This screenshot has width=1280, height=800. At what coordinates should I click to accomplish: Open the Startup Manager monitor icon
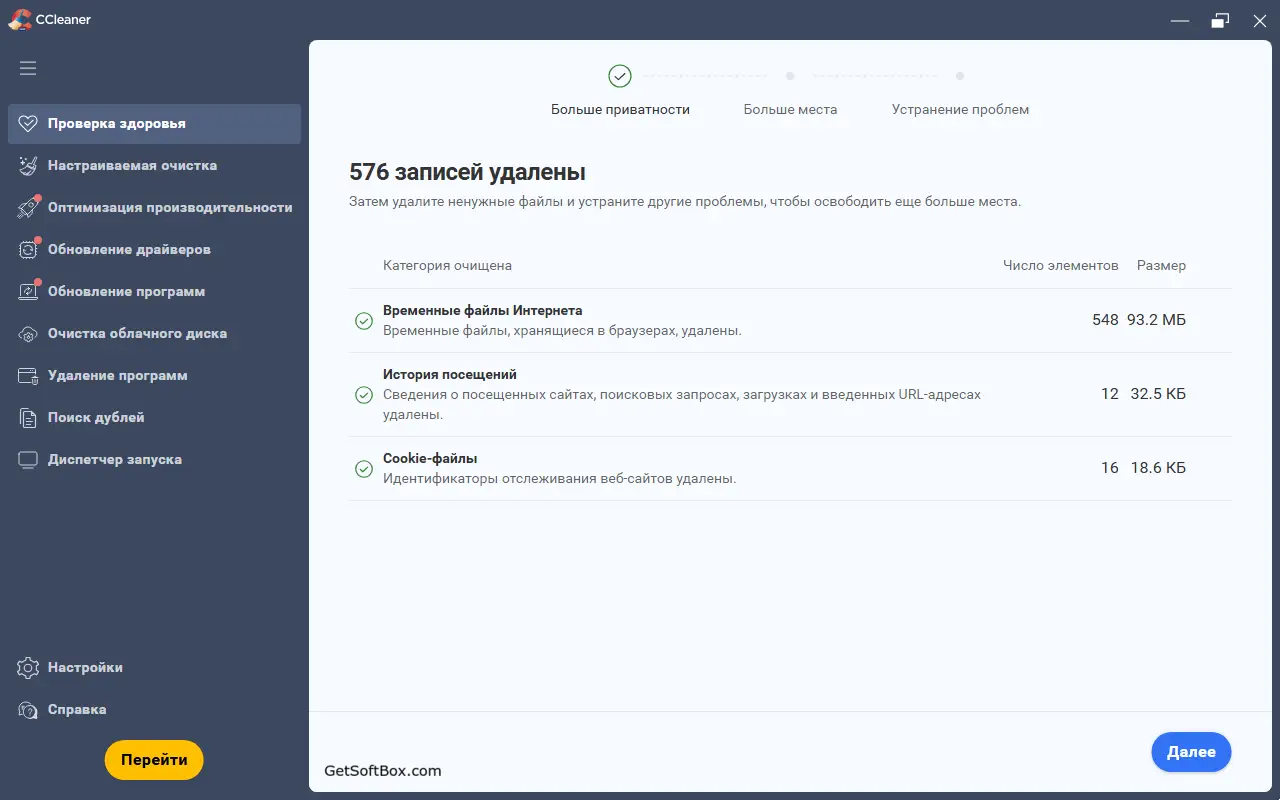(x=28, y=460)
